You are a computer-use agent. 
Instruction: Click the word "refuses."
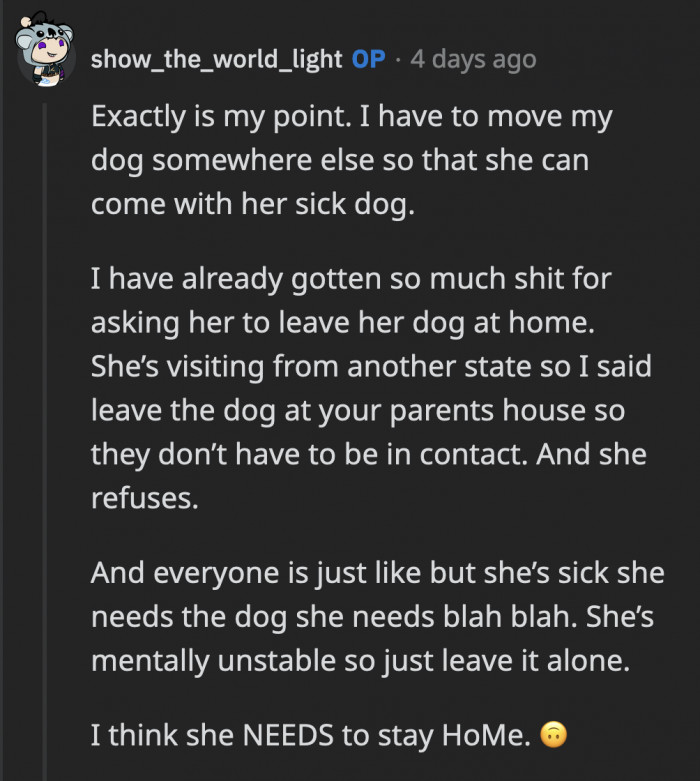click(x=145, y=498)
